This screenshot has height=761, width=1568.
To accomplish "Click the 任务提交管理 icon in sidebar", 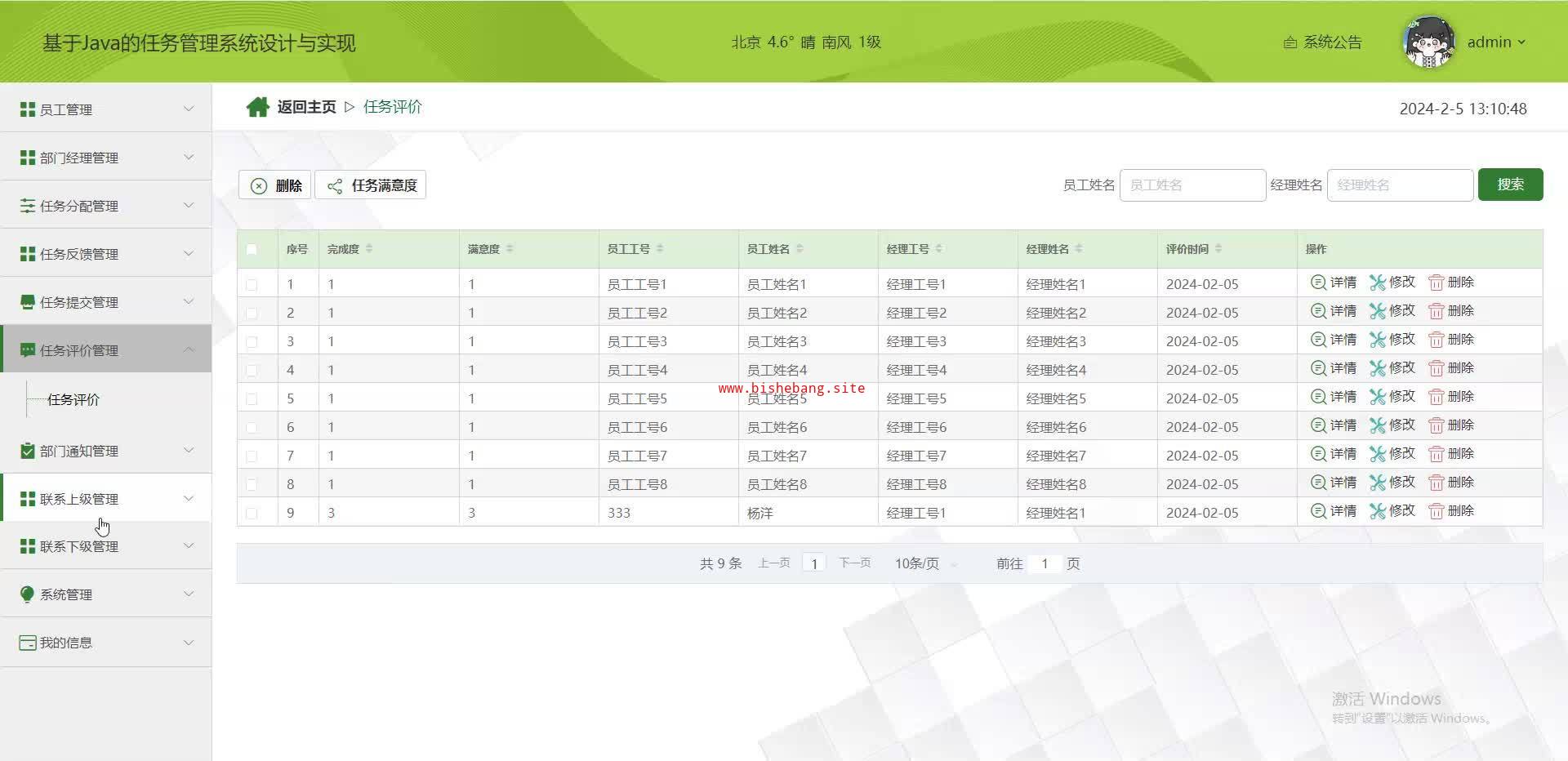I will (28, 302).
